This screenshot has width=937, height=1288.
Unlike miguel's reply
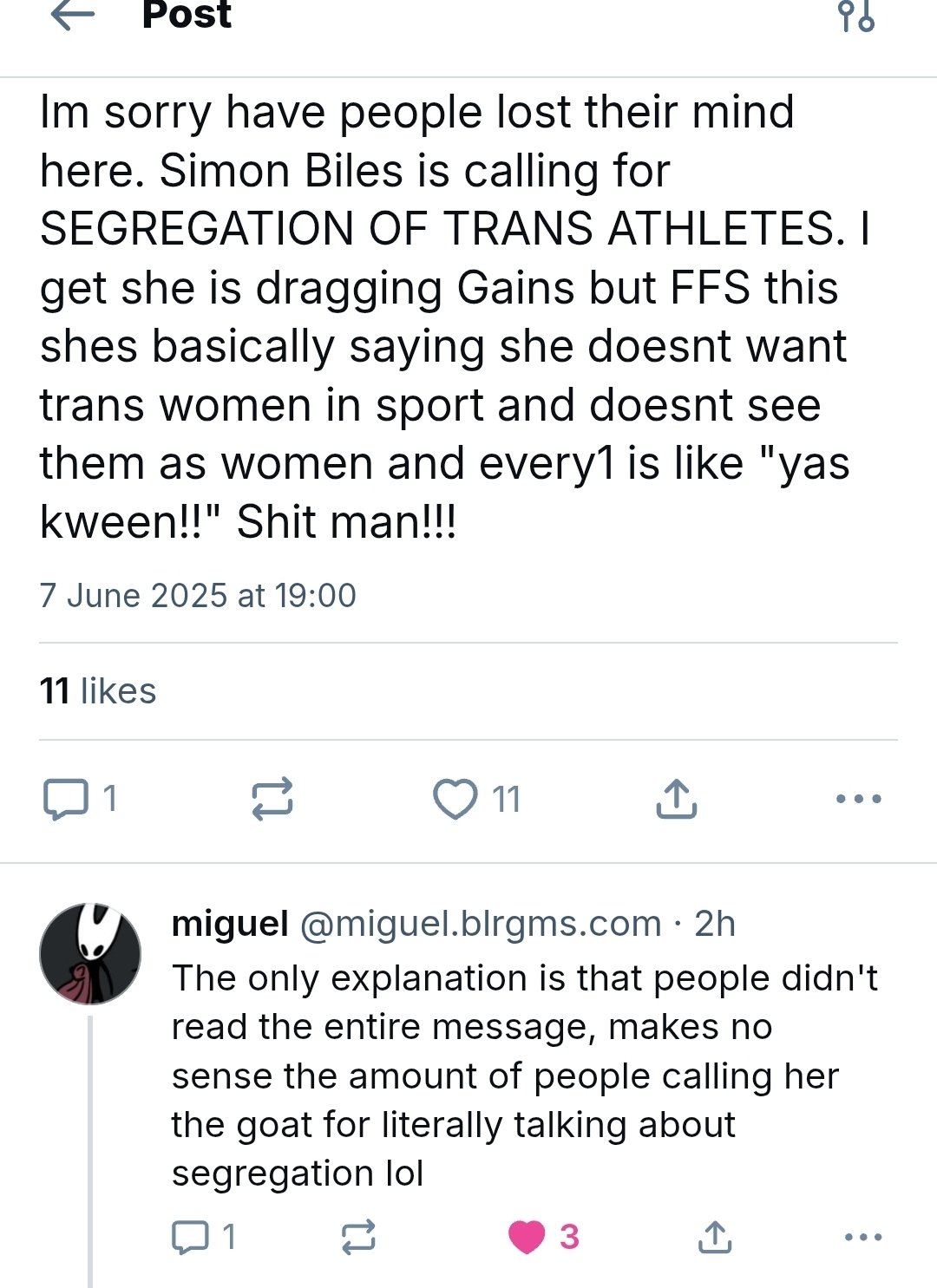[527, 1237]
